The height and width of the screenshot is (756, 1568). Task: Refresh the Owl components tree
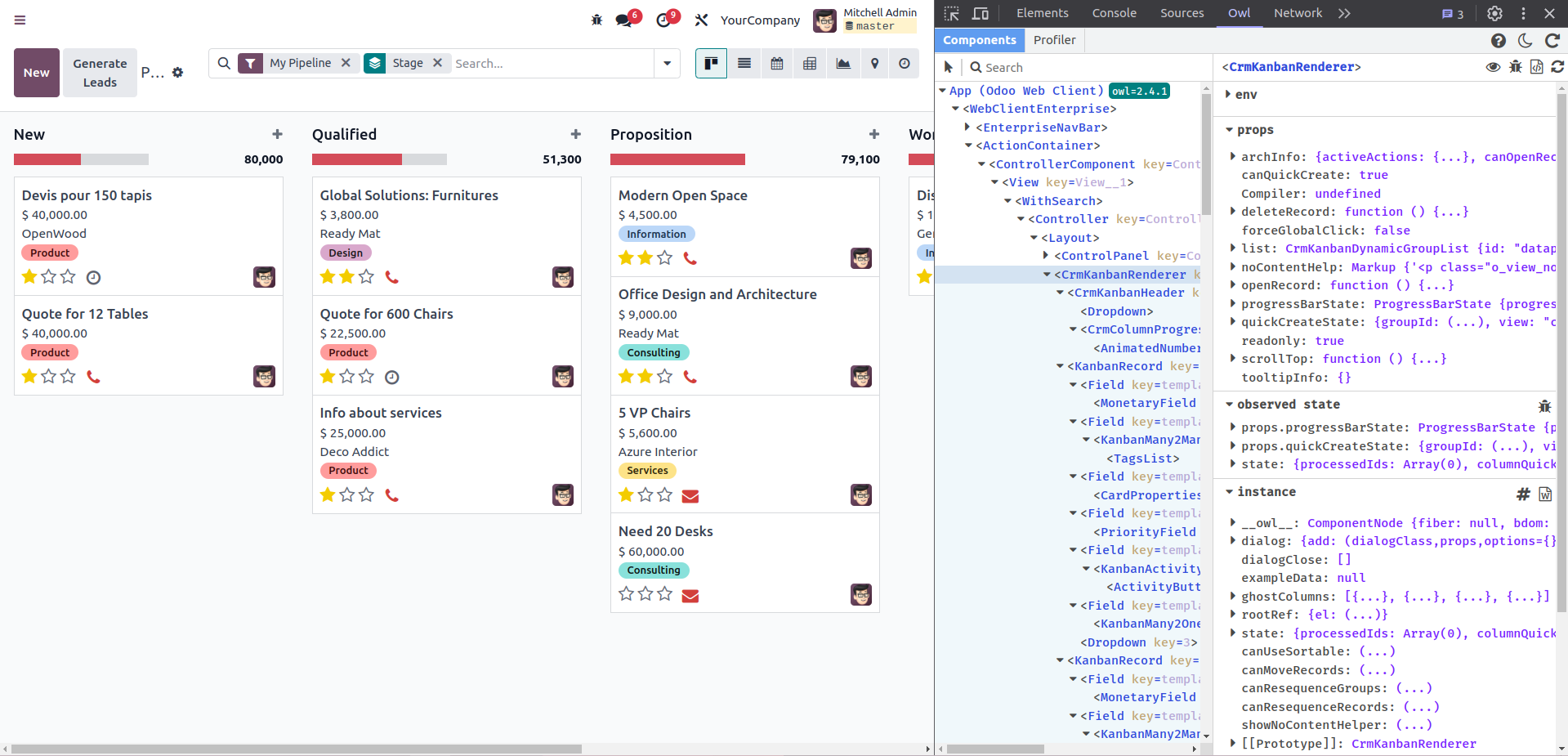[x=1552, y=40]
